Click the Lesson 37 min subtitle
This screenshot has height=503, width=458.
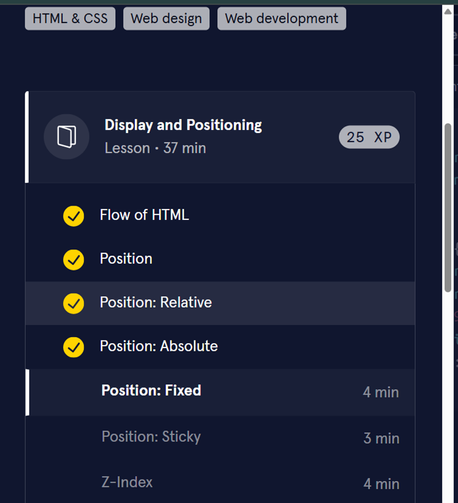pyautogui.click(x=155, y=148)
